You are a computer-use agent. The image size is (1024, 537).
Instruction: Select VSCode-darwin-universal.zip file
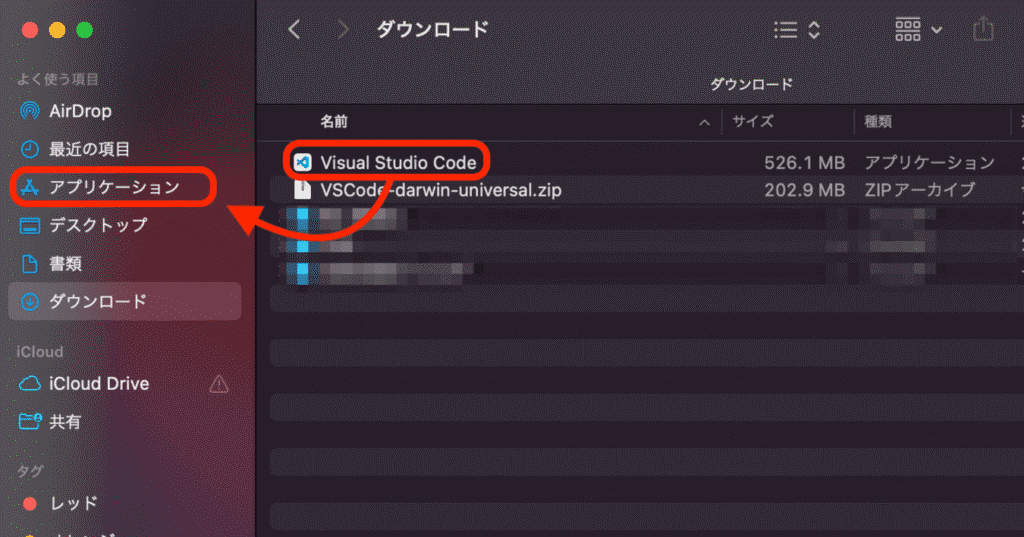(x=428, y=190)
